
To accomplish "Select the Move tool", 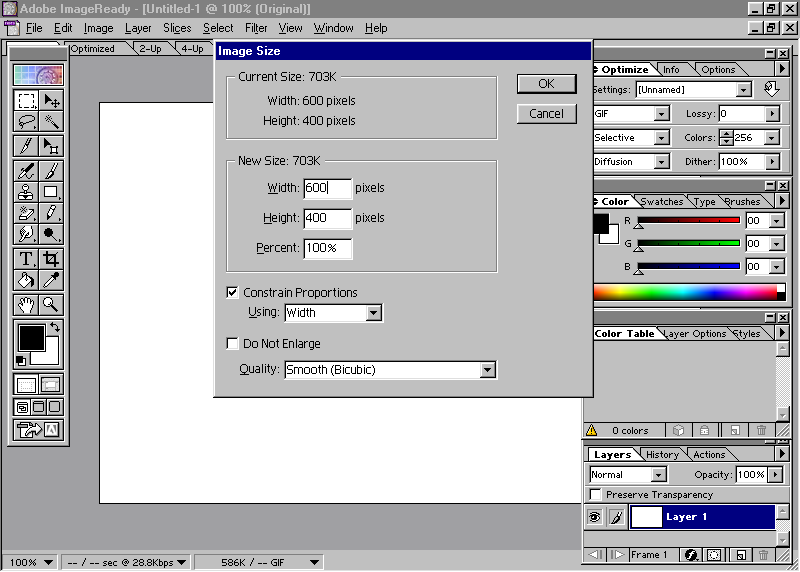I will [51, 101].
